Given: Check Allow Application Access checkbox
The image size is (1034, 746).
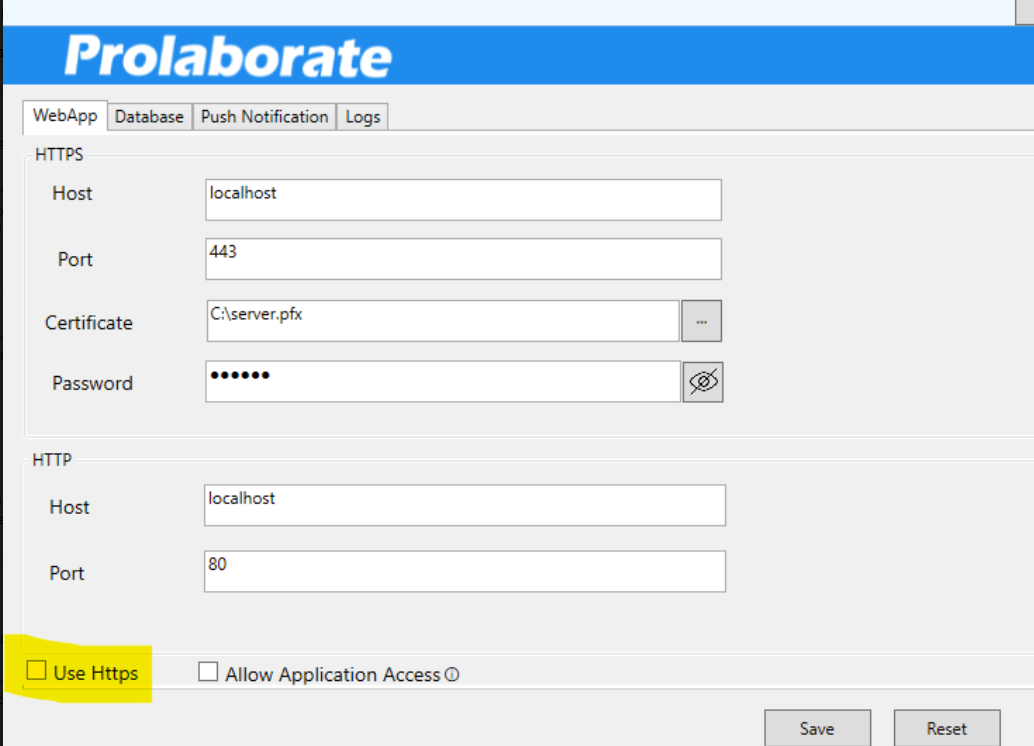Looking at the screenshot, I should [x=208, y=671].
